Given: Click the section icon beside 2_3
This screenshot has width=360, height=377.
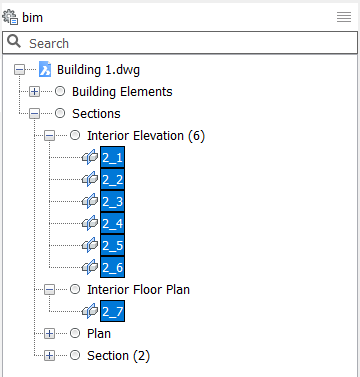Looking at the screenshot, I should click(x=90, y=201).
